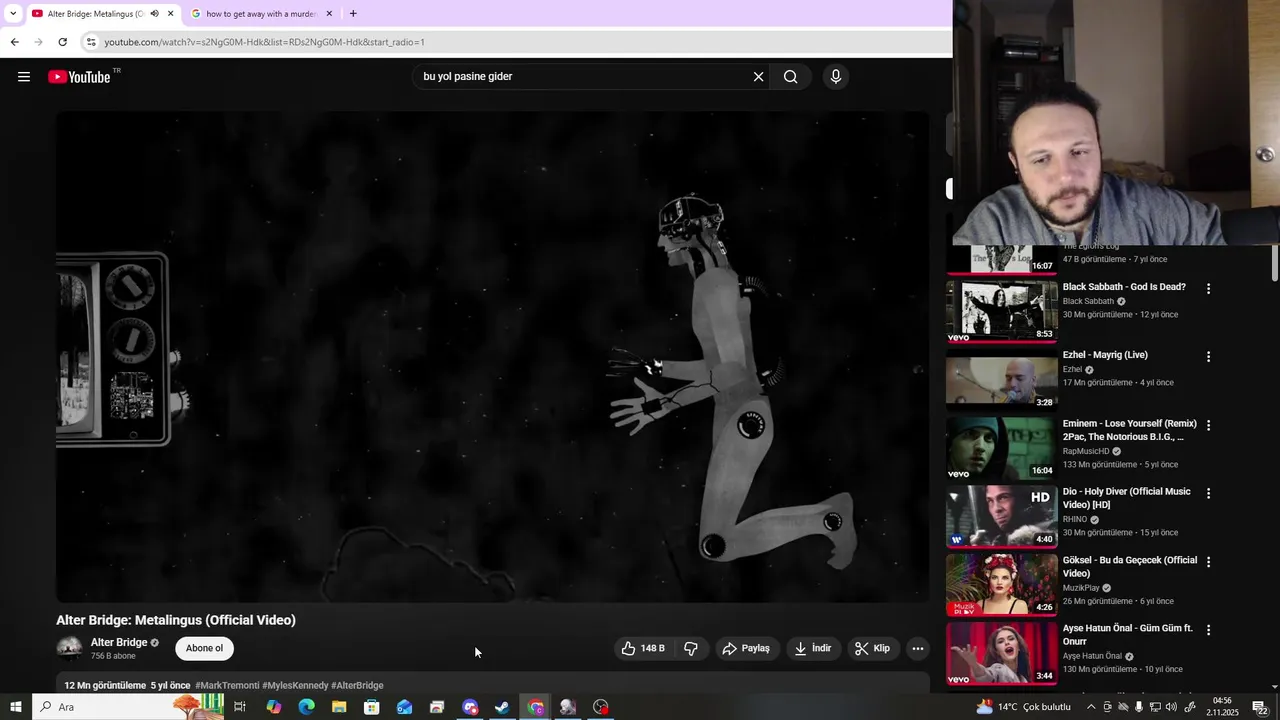Reload the YouTube page
This screenshot has height=720, width=1280.
[x=62, y=42]
